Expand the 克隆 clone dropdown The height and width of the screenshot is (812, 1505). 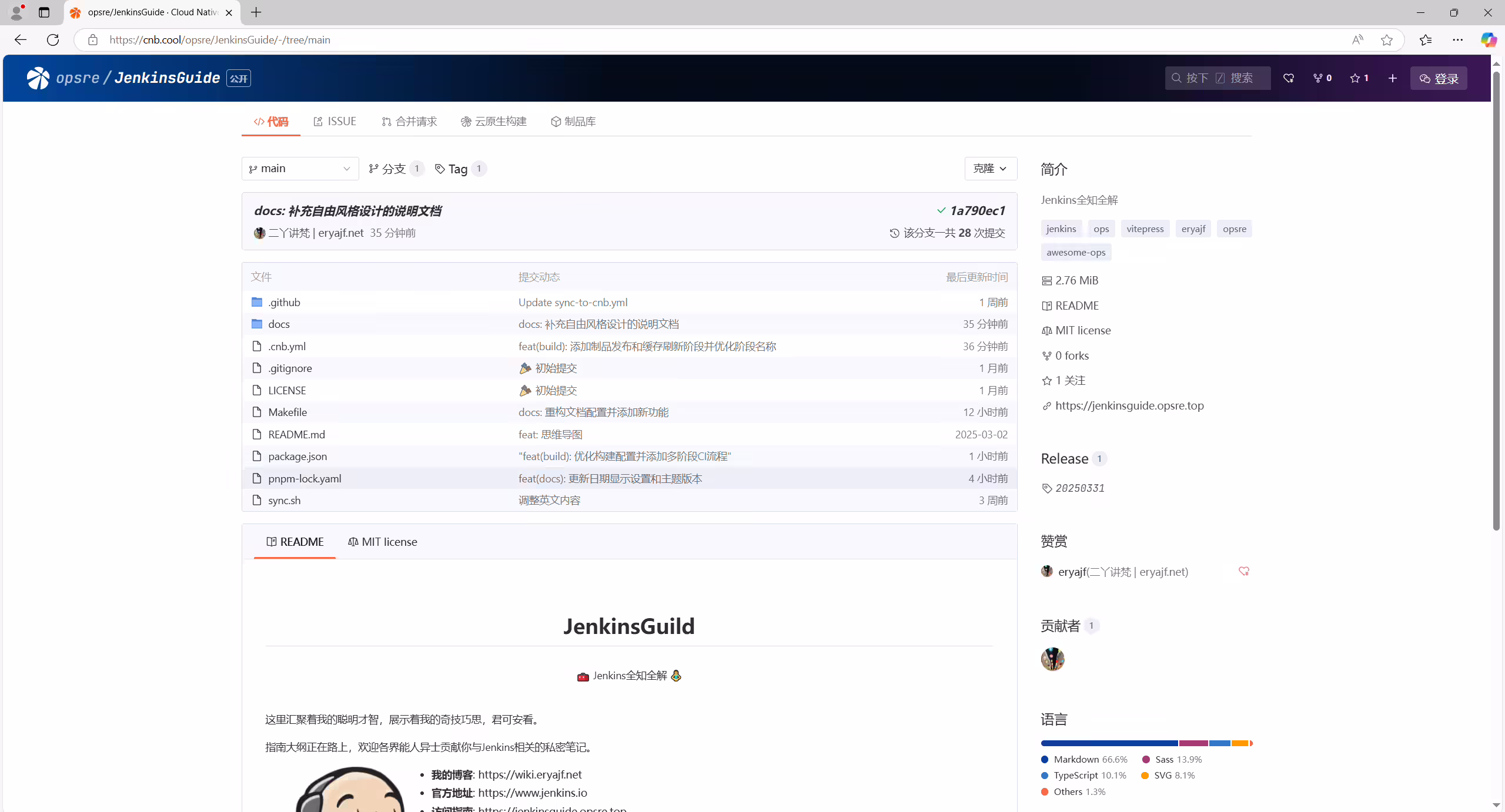pyautogui.click(x=991, y=169)
